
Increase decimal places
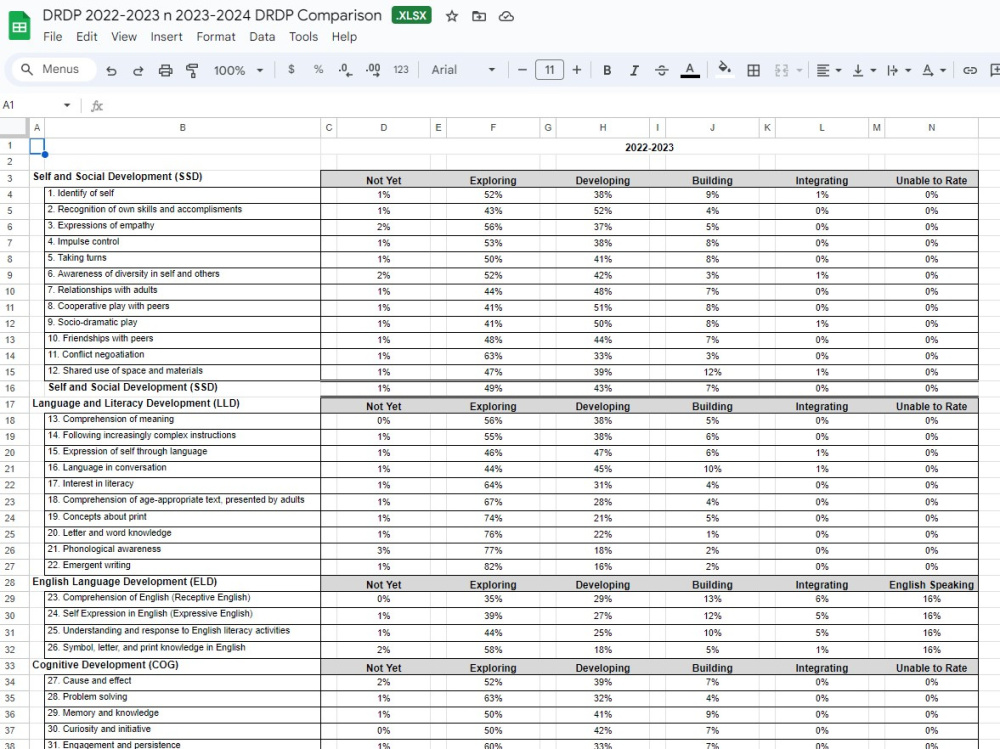click(373, 70)
